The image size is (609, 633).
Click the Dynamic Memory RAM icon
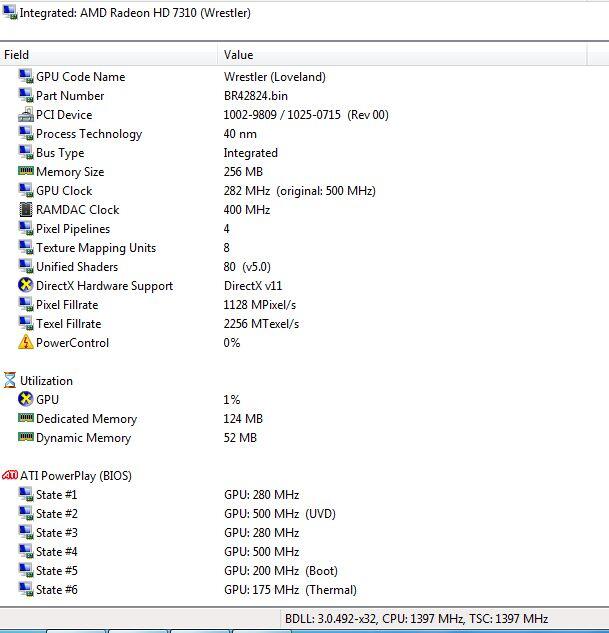(26, 437)
